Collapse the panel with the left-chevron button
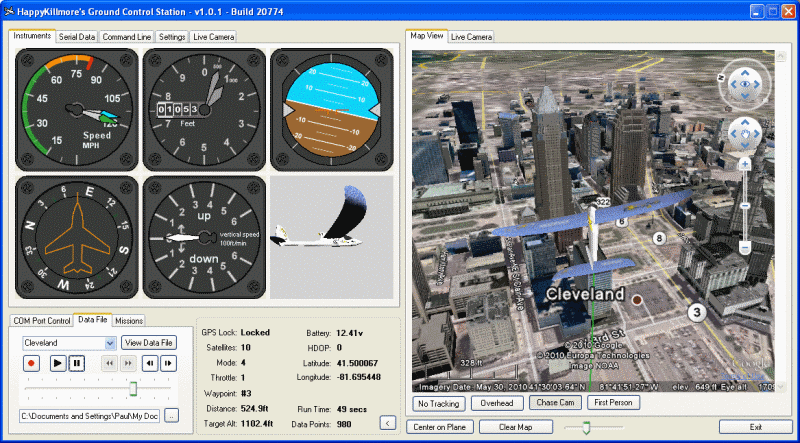This screenshot has width=800, height=443. [388, 423]
